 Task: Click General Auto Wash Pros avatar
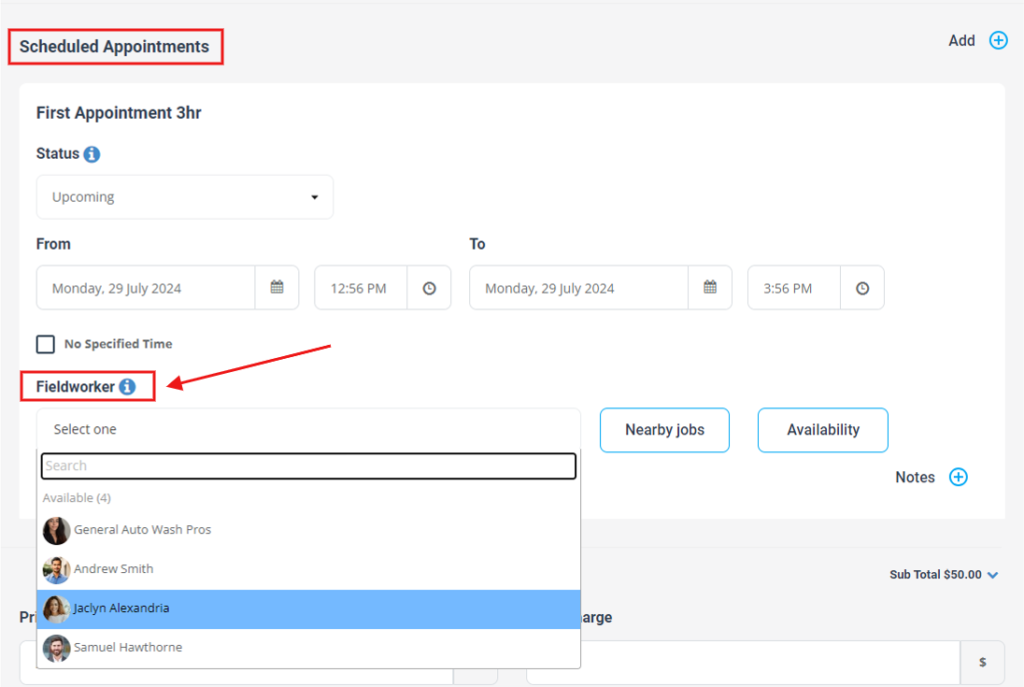(56, 530)
